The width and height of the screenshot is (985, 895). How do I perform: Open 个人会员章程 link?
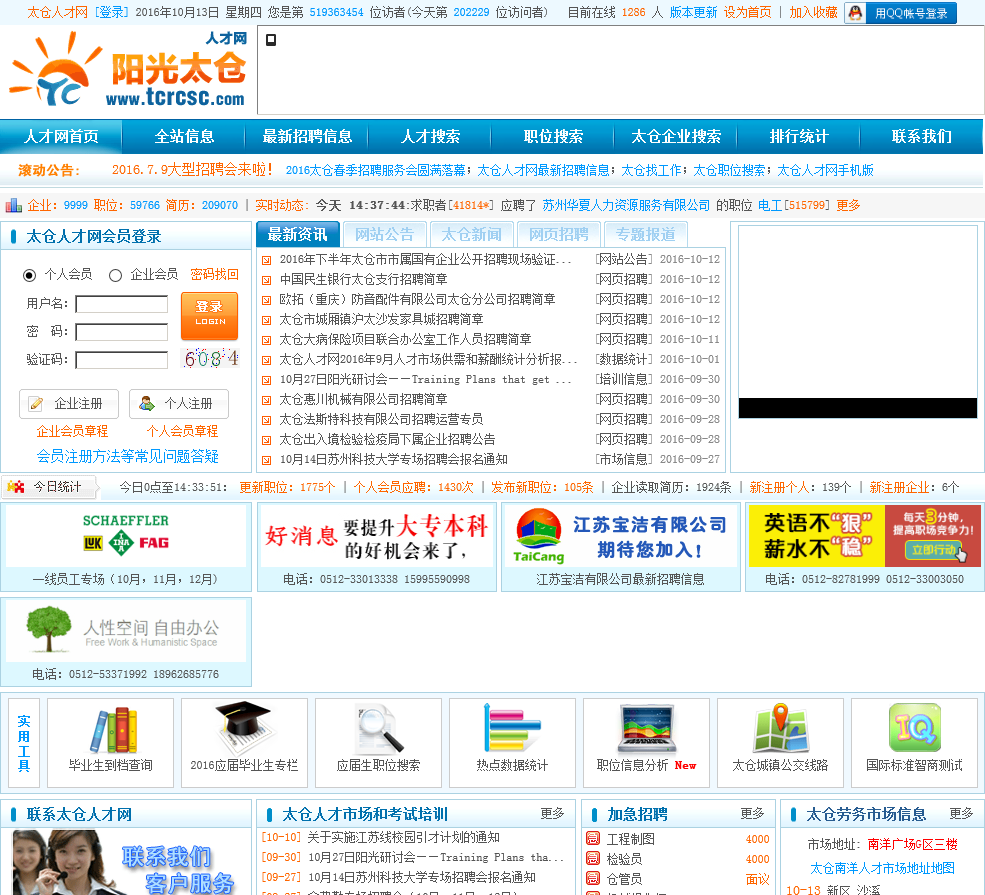[182, 431]
